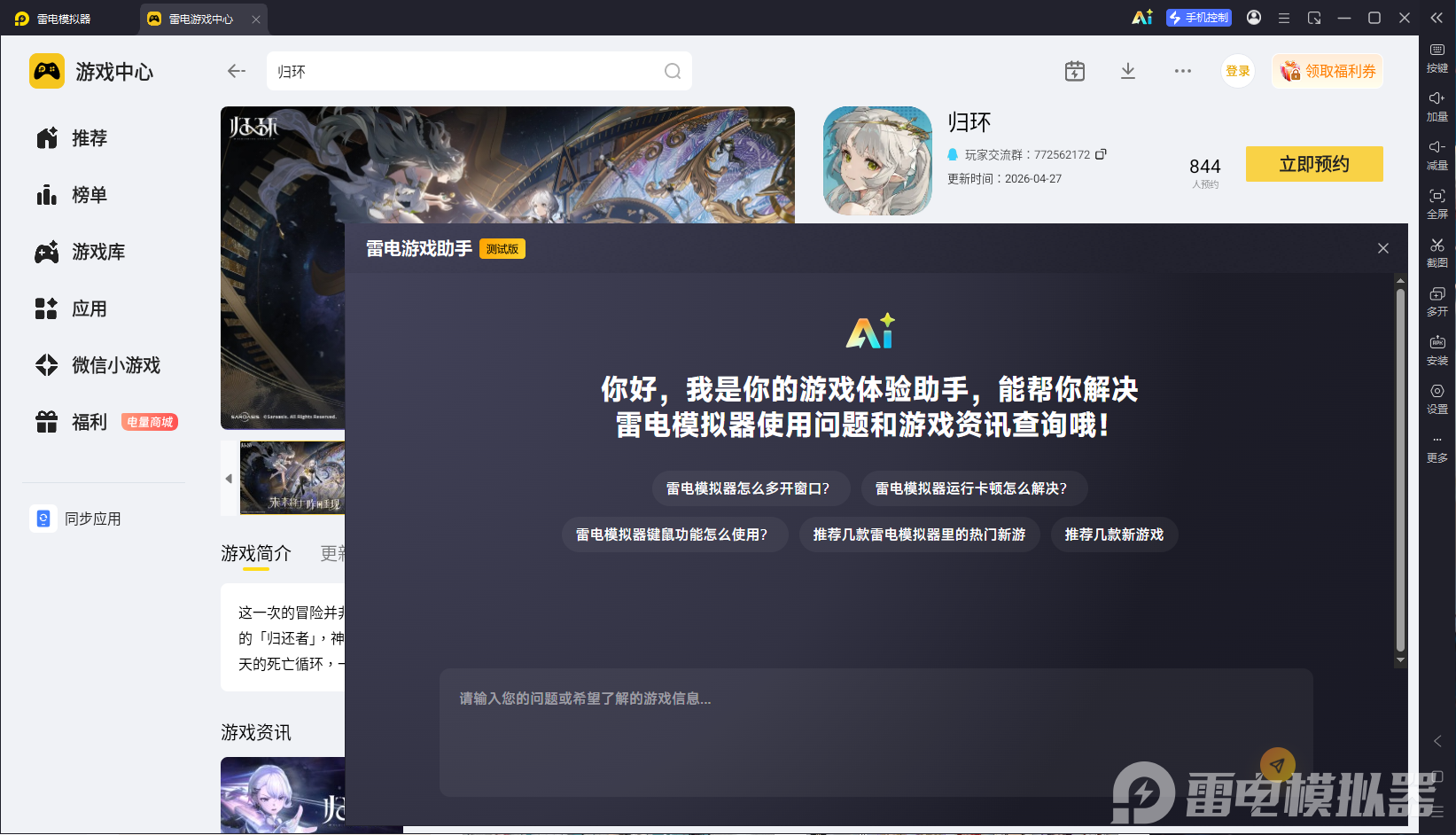Click 更新时间：2026-04-27 text
Image resolution: width=1456 pixels, height=835 pixels.
[x=1005, y=179]
